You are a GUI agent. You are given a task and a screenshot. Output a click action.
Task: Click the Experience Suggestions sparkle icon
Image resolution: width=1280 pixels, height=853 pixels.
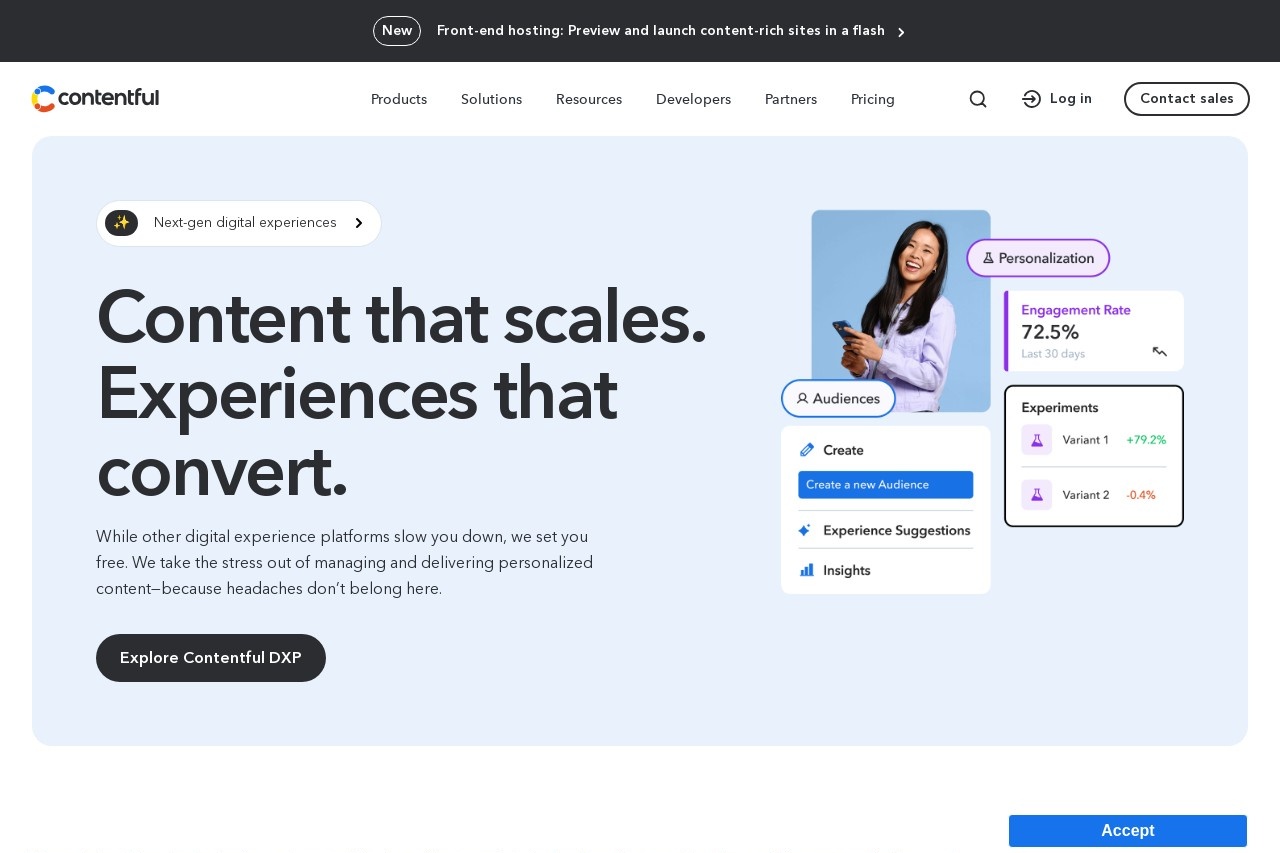coord(806,530)
